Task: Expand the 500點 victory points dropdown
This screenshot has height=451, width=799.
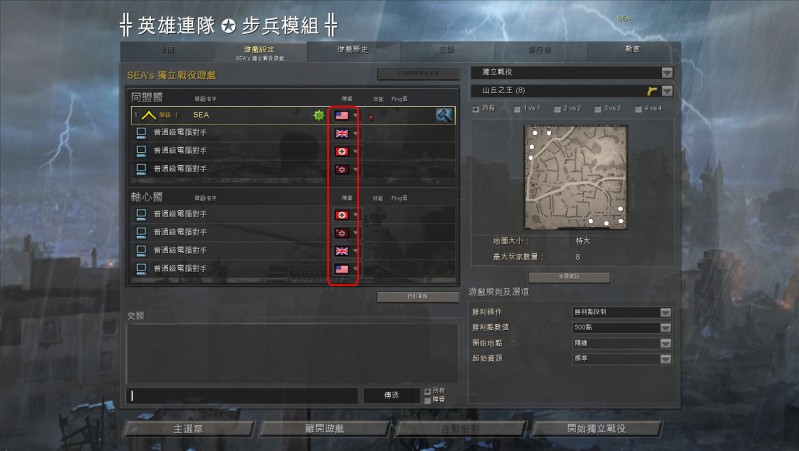Action: 665,328
